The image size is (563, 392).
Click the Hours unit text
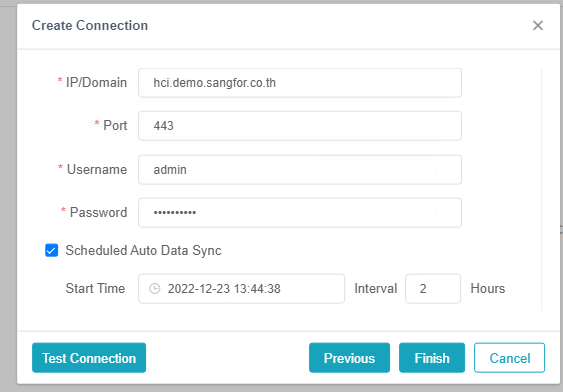coord(488,288)
